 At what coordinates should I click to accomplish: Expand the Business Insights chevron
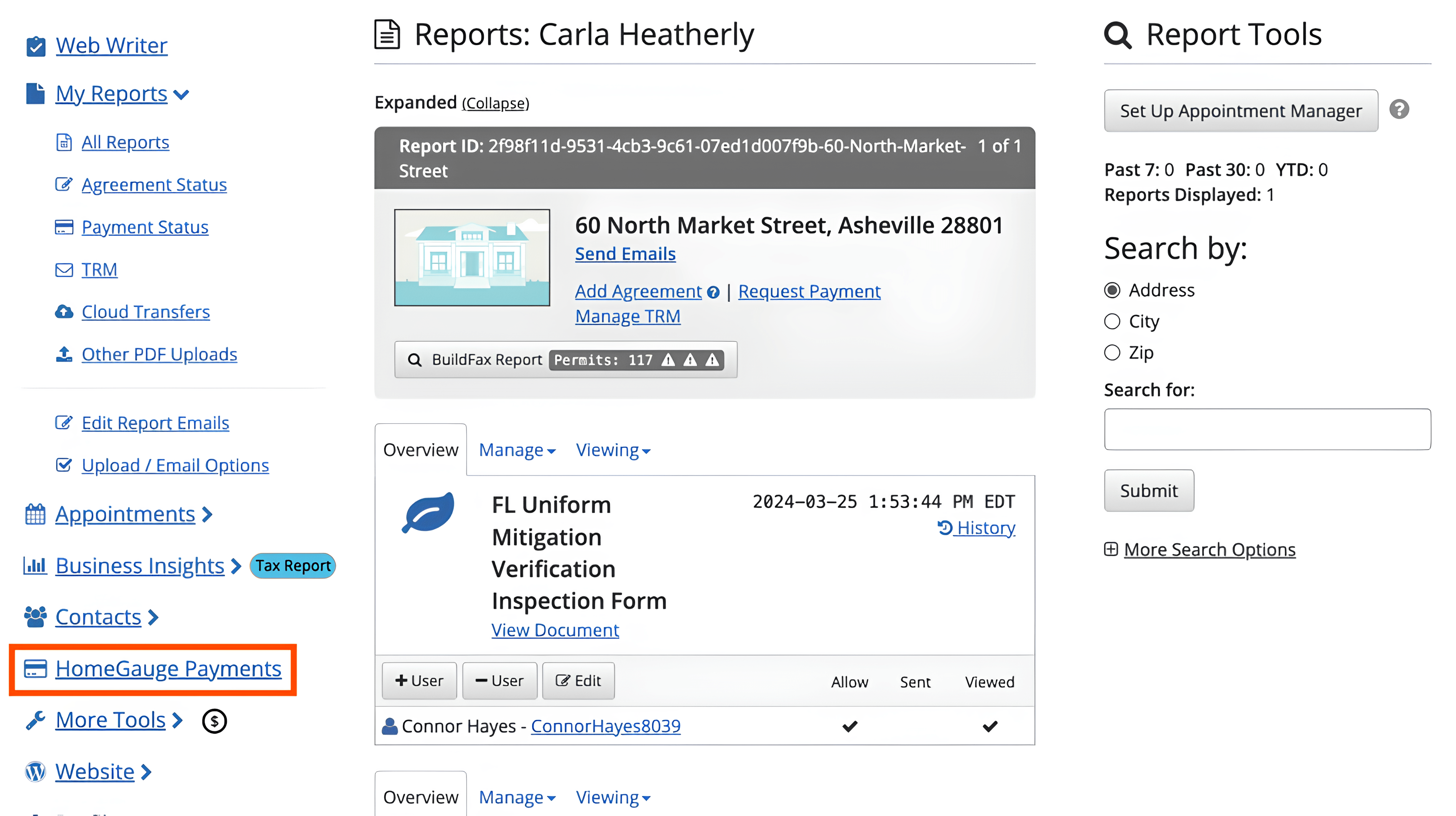coord(236,566)
